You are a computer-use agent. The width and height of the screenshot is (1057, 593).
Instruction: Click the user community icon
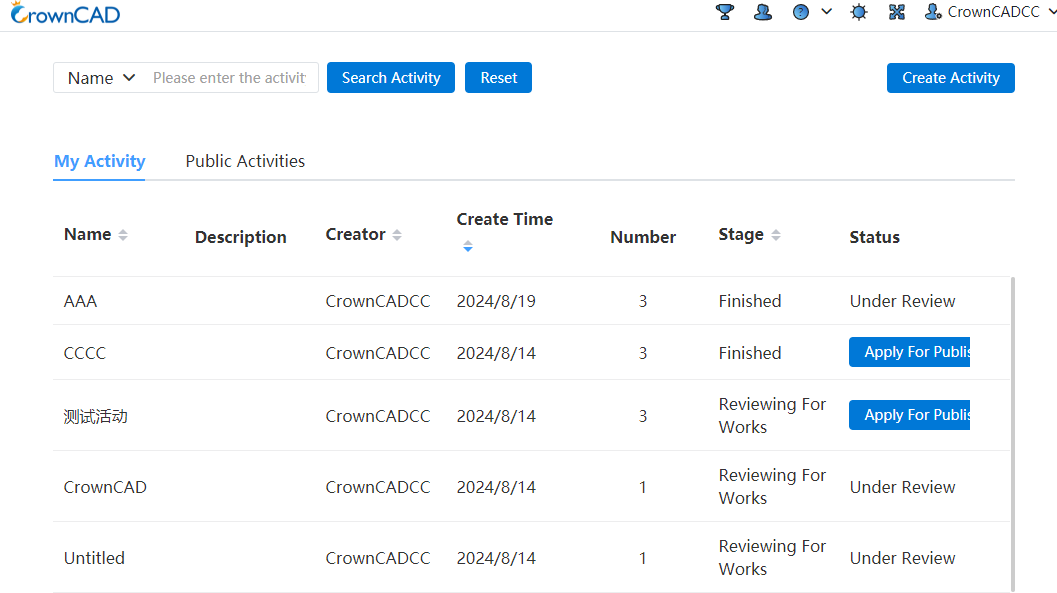click(x=762, y=12)
